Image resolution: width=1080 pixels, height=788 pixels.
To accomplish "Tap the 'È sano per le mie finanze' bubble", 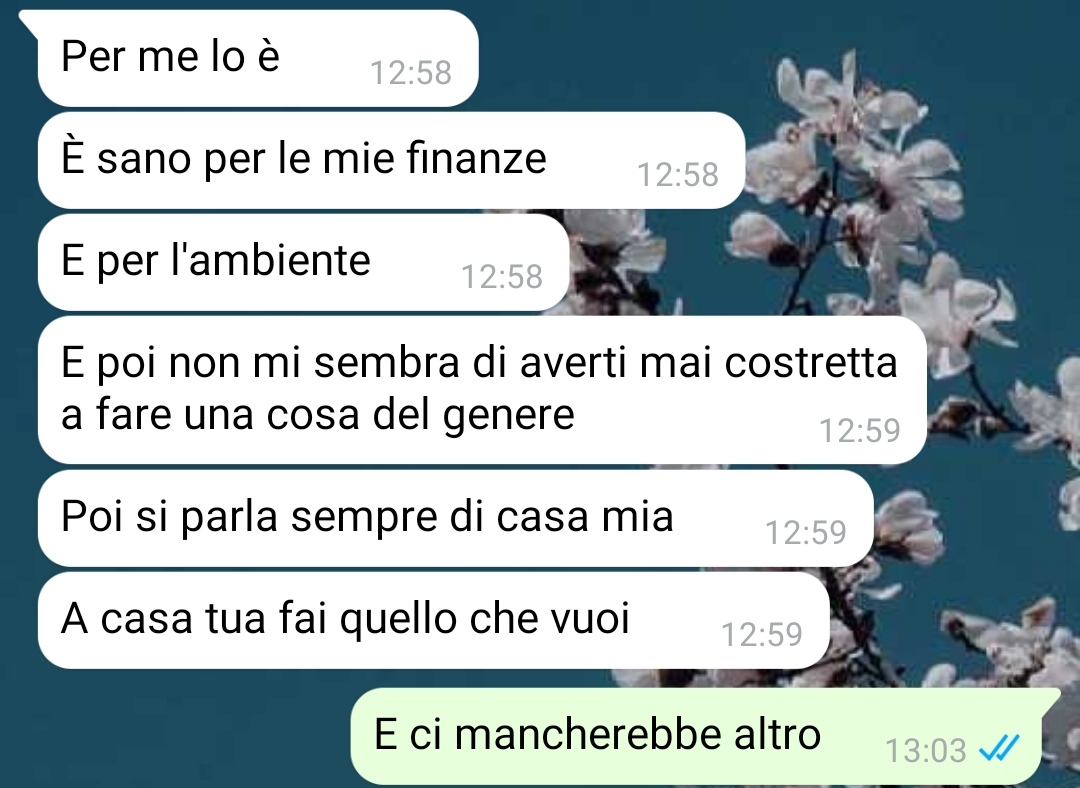I will pos(391,160).
